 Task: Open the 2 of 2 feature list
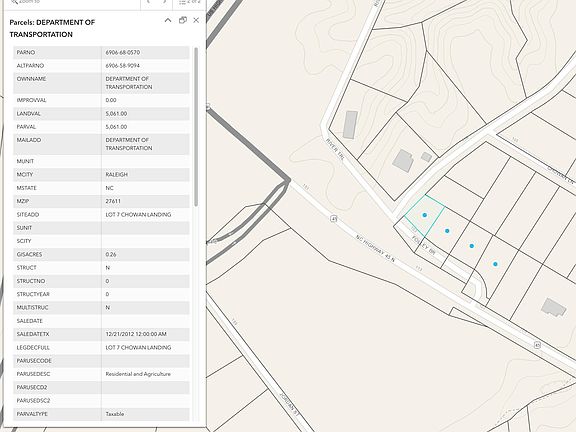tap(190, 2)
